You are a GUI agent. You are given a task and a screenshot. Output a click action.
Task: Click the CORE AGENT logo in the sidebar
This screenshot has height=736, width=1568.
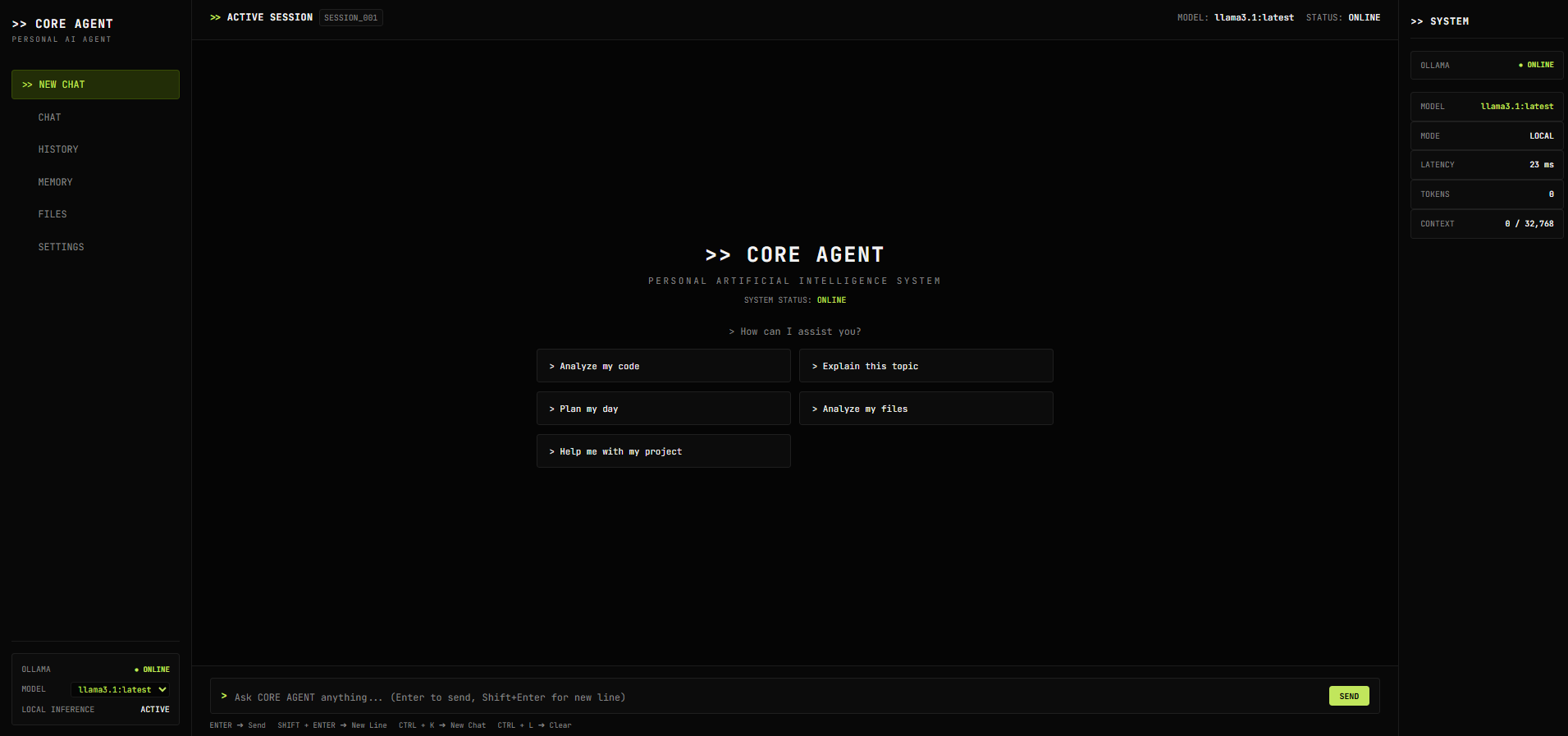click(62, 24)
